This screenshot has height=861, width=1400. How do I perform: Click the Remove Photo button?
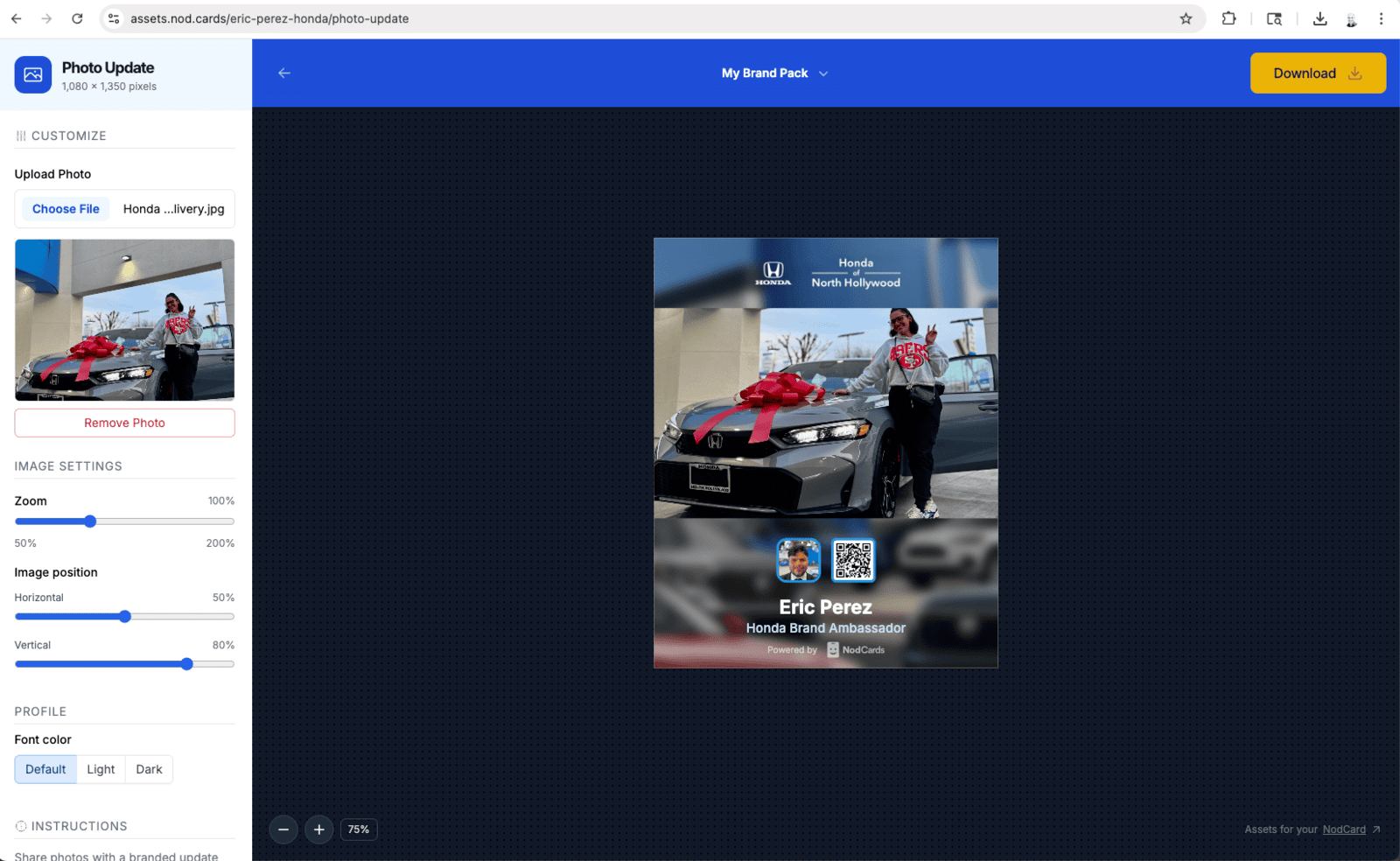coord(124,423)
